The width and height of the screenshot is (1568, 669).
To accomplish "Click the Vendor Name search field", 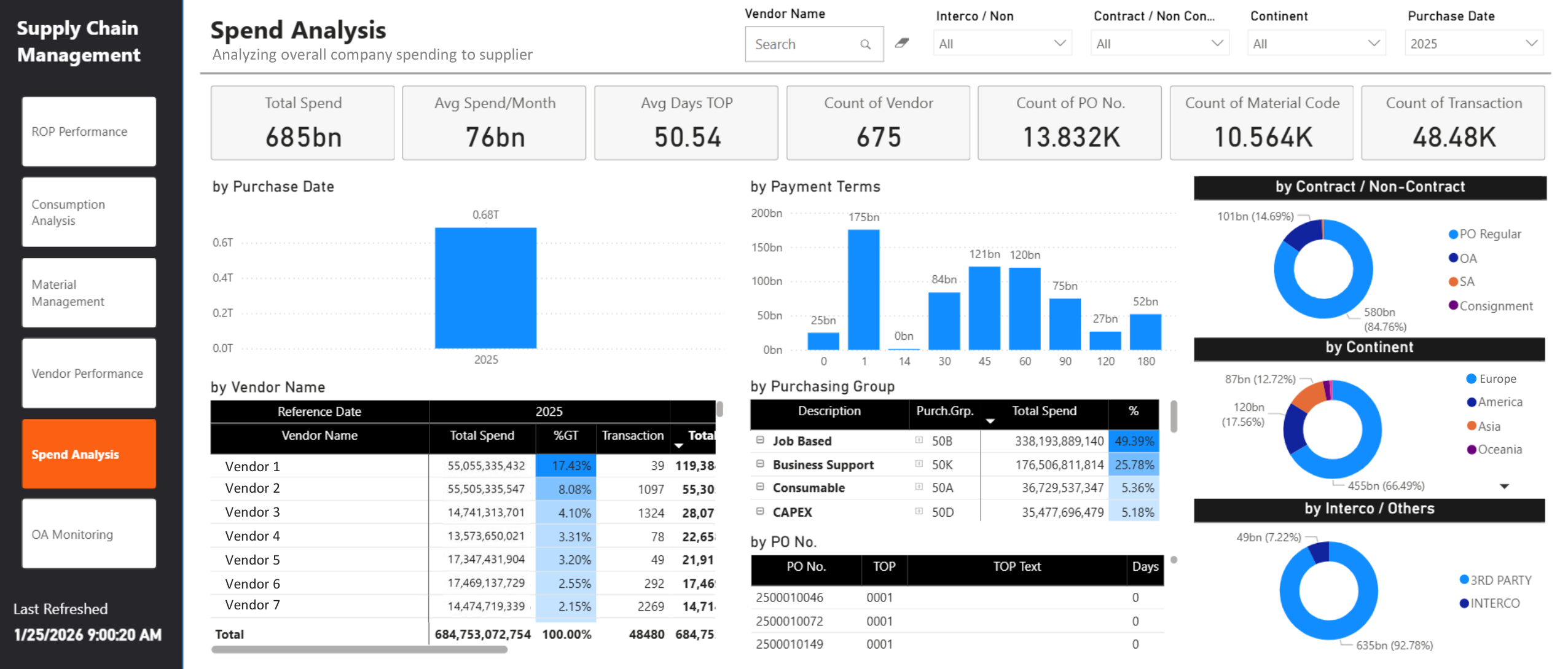I will (813, 44).
